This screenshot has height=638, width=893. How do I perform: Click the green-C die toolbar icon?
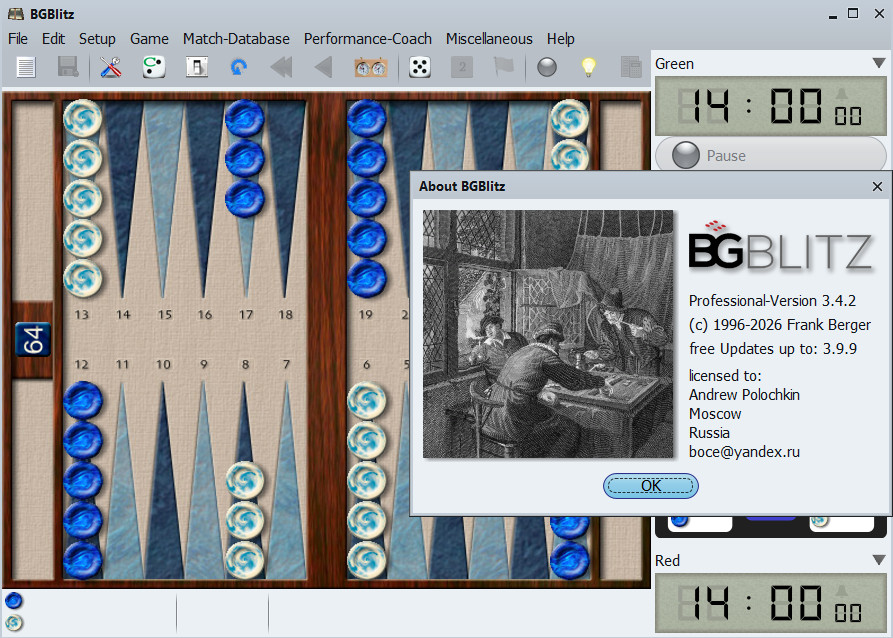click(154, 68)
